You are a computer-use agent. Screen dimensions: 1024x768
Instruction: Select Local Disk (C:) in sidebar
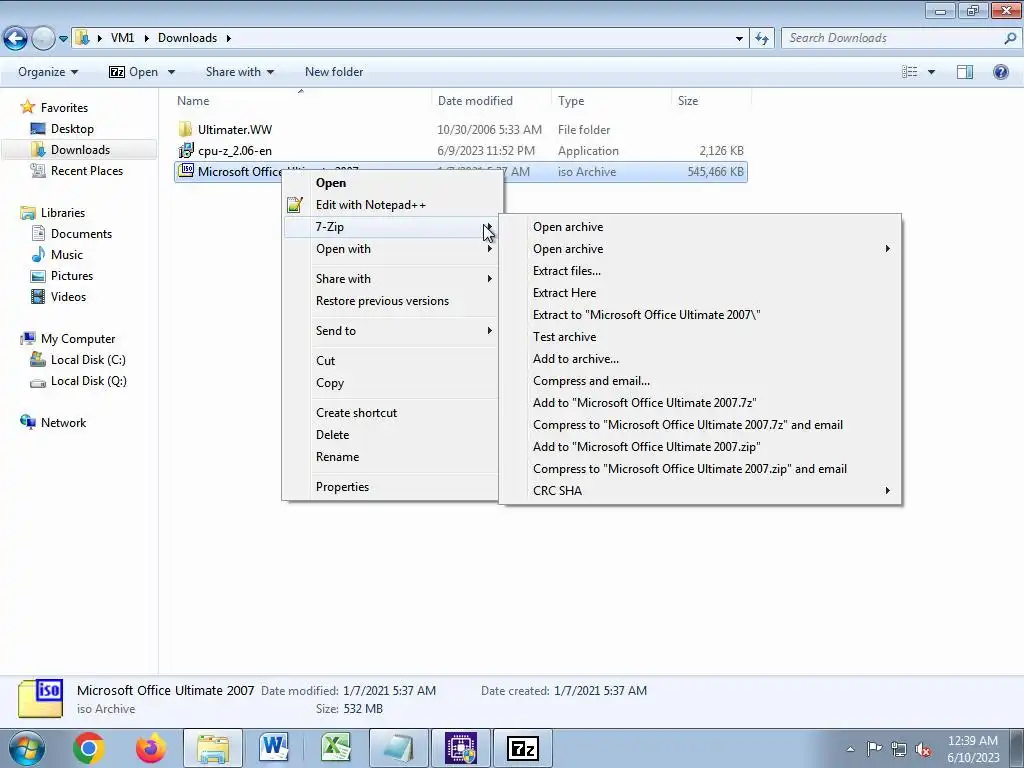tap(88, 360)
